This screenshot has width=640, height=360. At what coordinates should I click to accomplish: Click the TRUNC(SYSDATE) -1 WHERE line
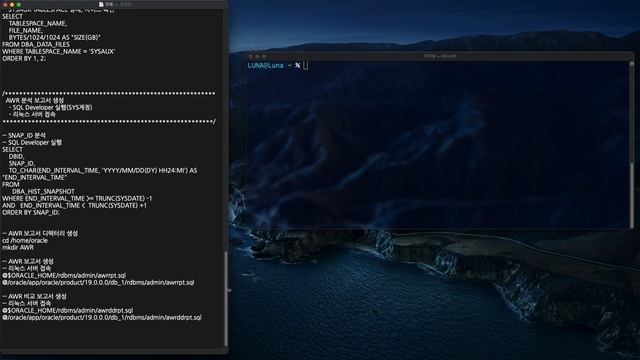click(77, 198)
